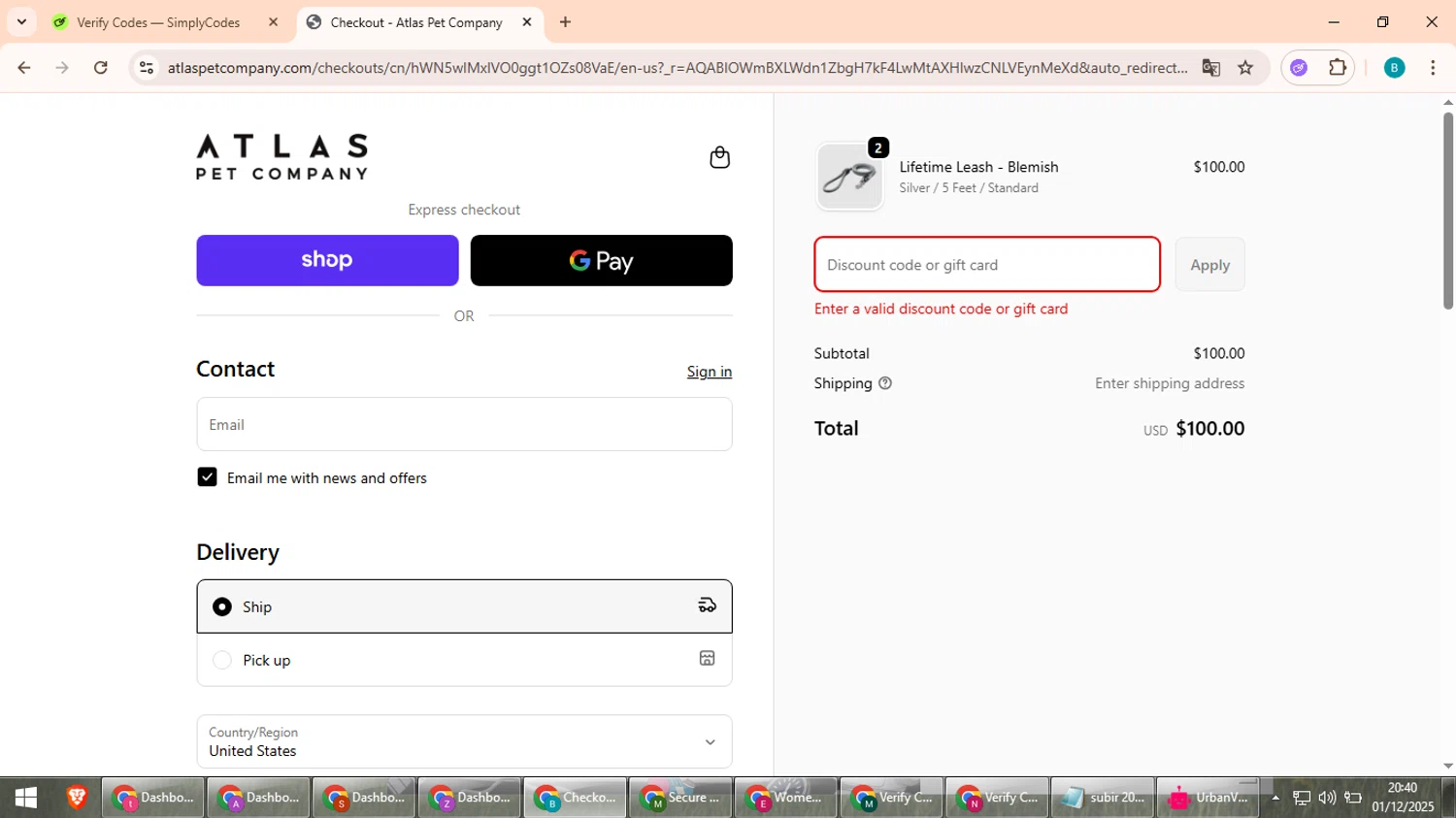Go forward with the forward arrow
Viewport: 1456px width, 818px height.
click(x=62, y=67)
